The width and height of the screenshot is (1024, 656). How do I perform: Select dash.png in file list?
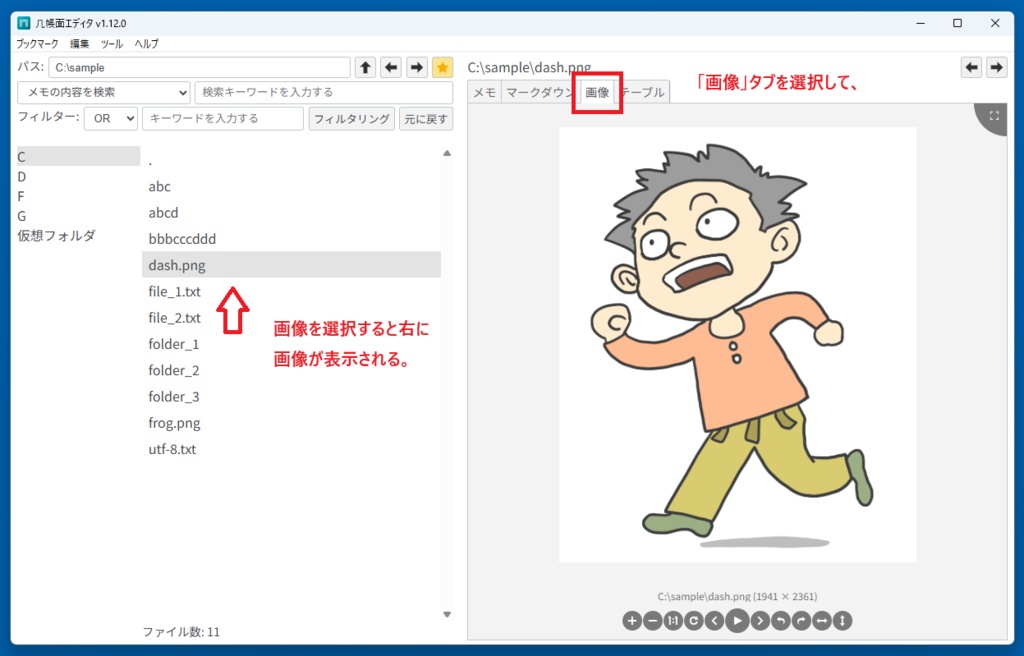[291, 265]
